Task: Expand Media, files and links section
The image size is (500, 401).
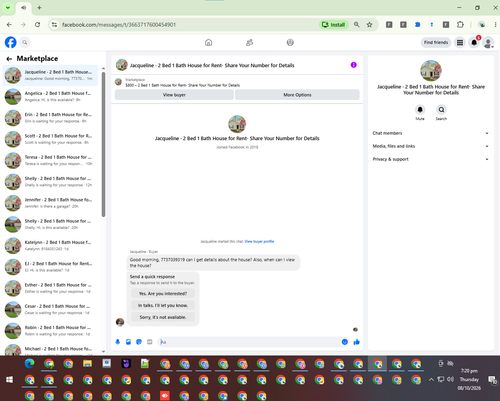Action: click(431, 146)
